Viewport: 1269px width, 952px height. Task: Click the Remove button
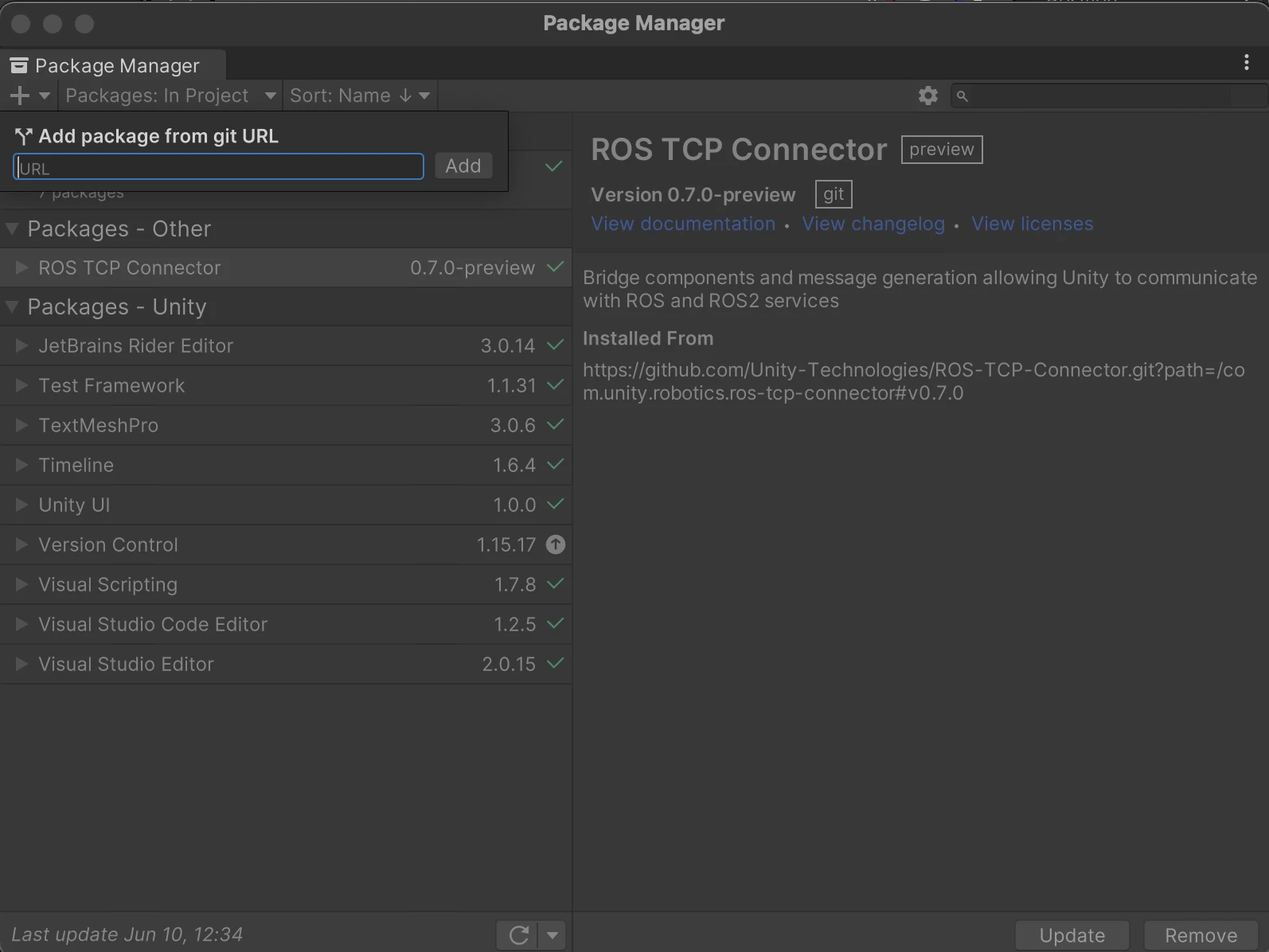point(1201,935)
